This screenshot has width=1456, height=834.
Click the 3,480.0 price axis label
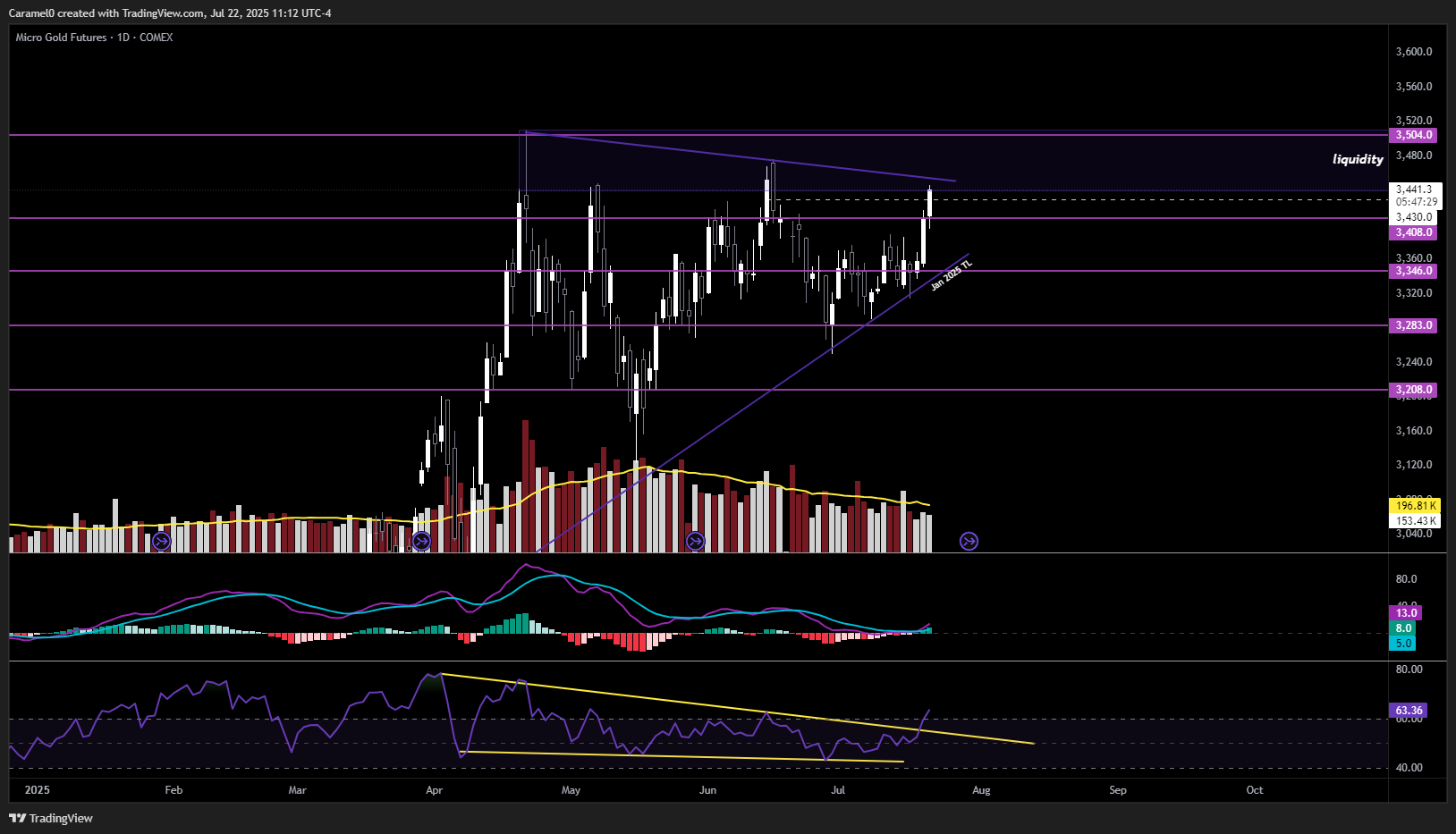coord(1414,156)
